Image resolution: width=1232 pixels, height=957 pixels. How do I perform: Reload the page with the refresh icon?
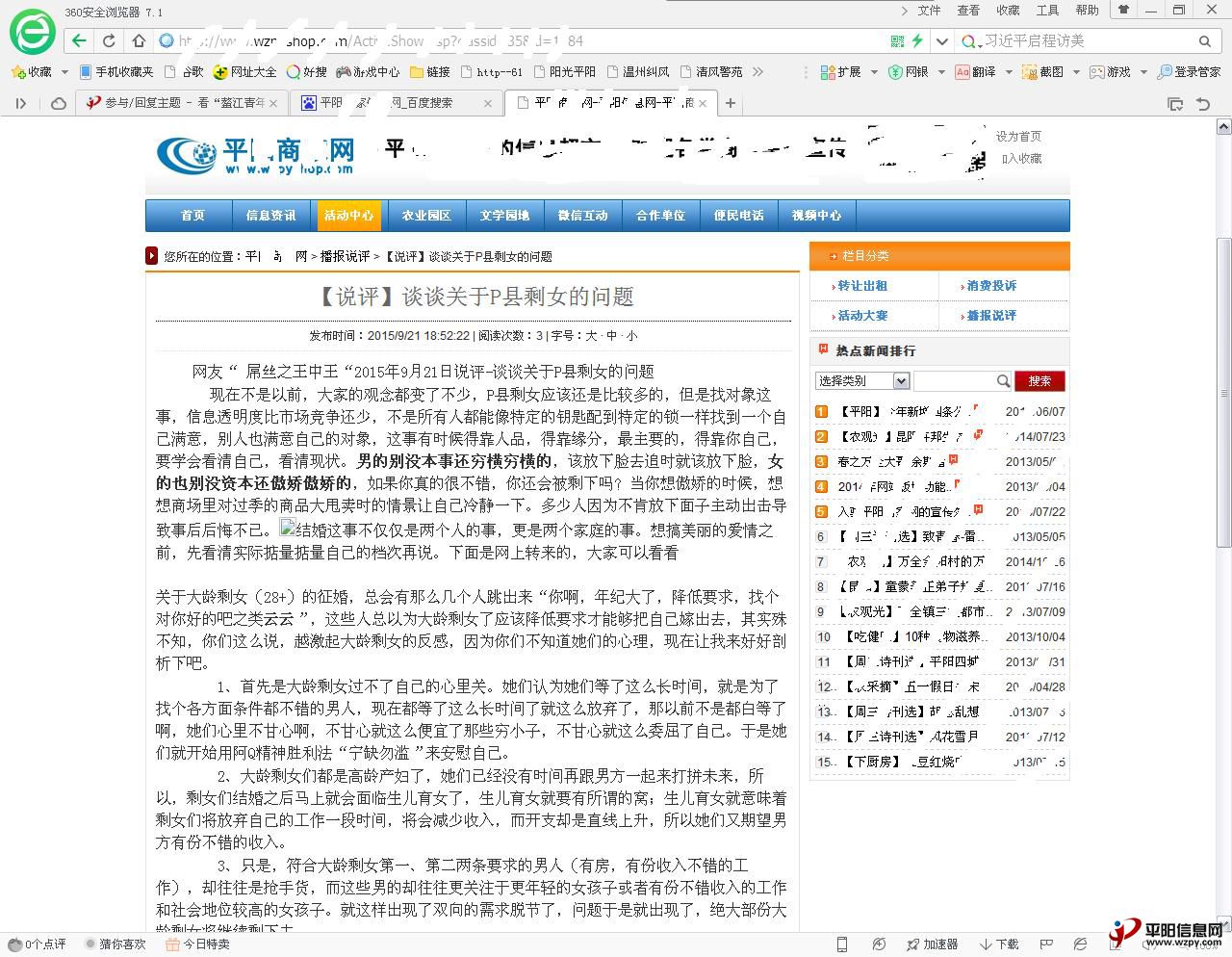(x=109, y=40)
